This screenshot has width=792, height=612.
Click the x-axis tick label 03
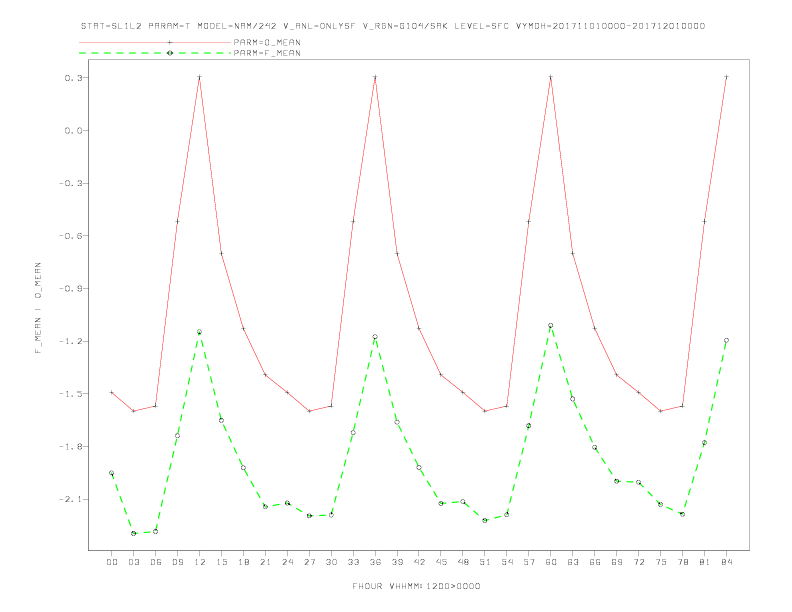(x=134, y=562)
